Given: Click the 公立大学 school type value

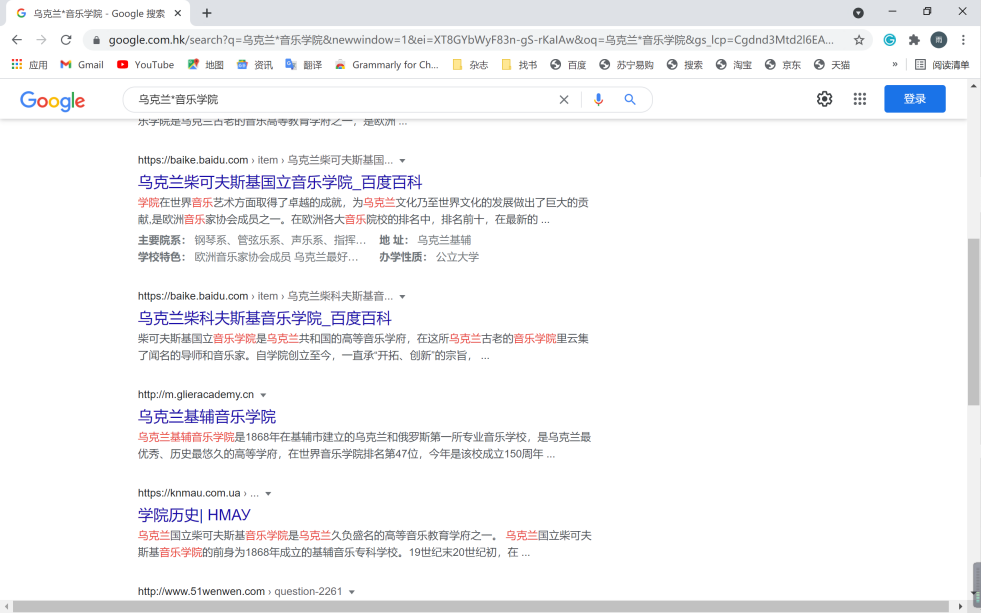Looking at the screenshot, I should [457, 257].
